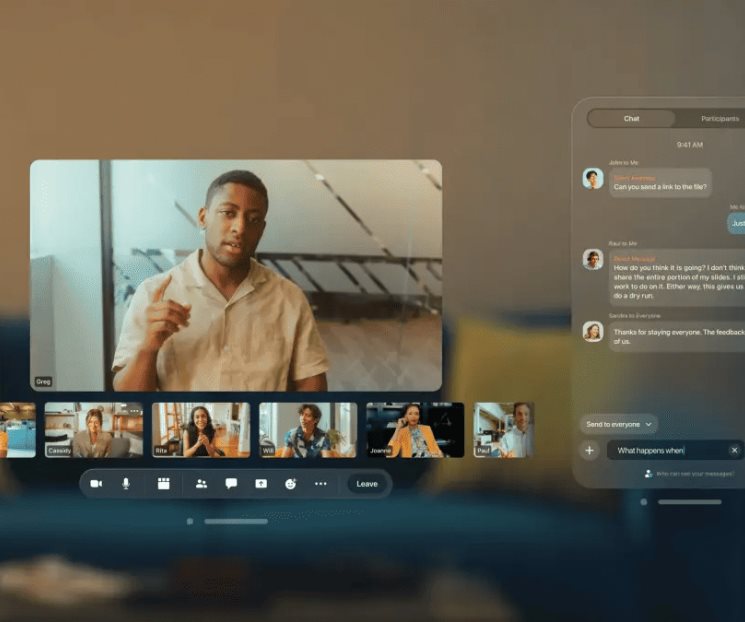This screenshot has width=745, height=622.
Task: Click the person icon beside message visibility info
Action: [x=648, y=474]
